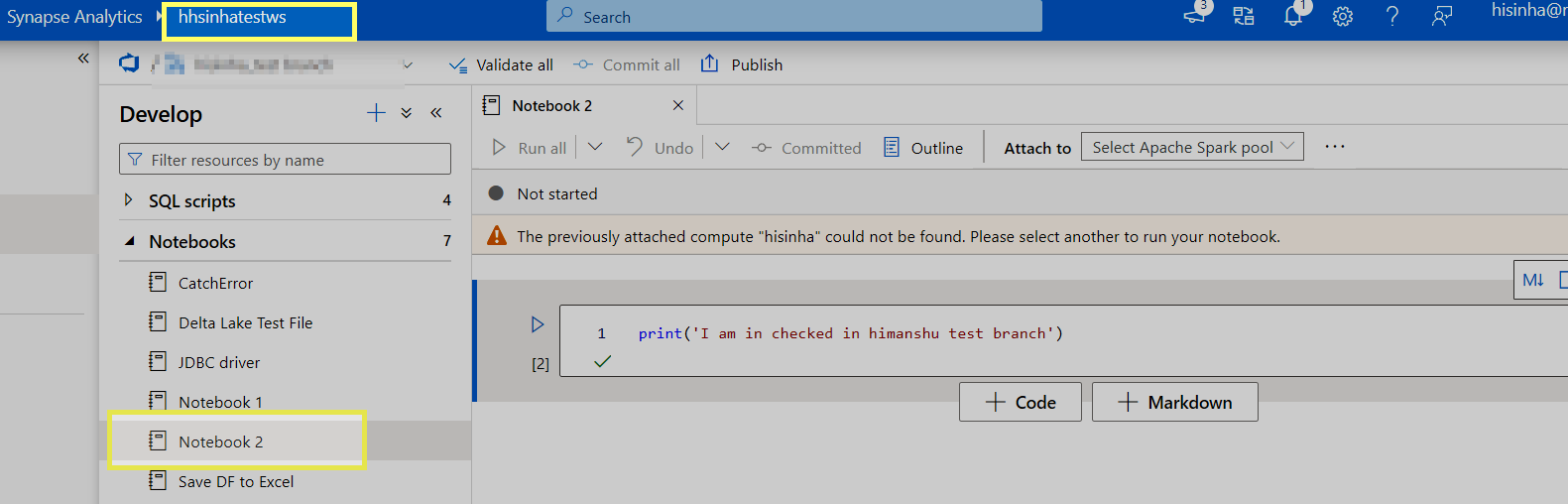Click the Publish toolbar item
Viewport: 1568px width, 504px height.
point(742,64)
